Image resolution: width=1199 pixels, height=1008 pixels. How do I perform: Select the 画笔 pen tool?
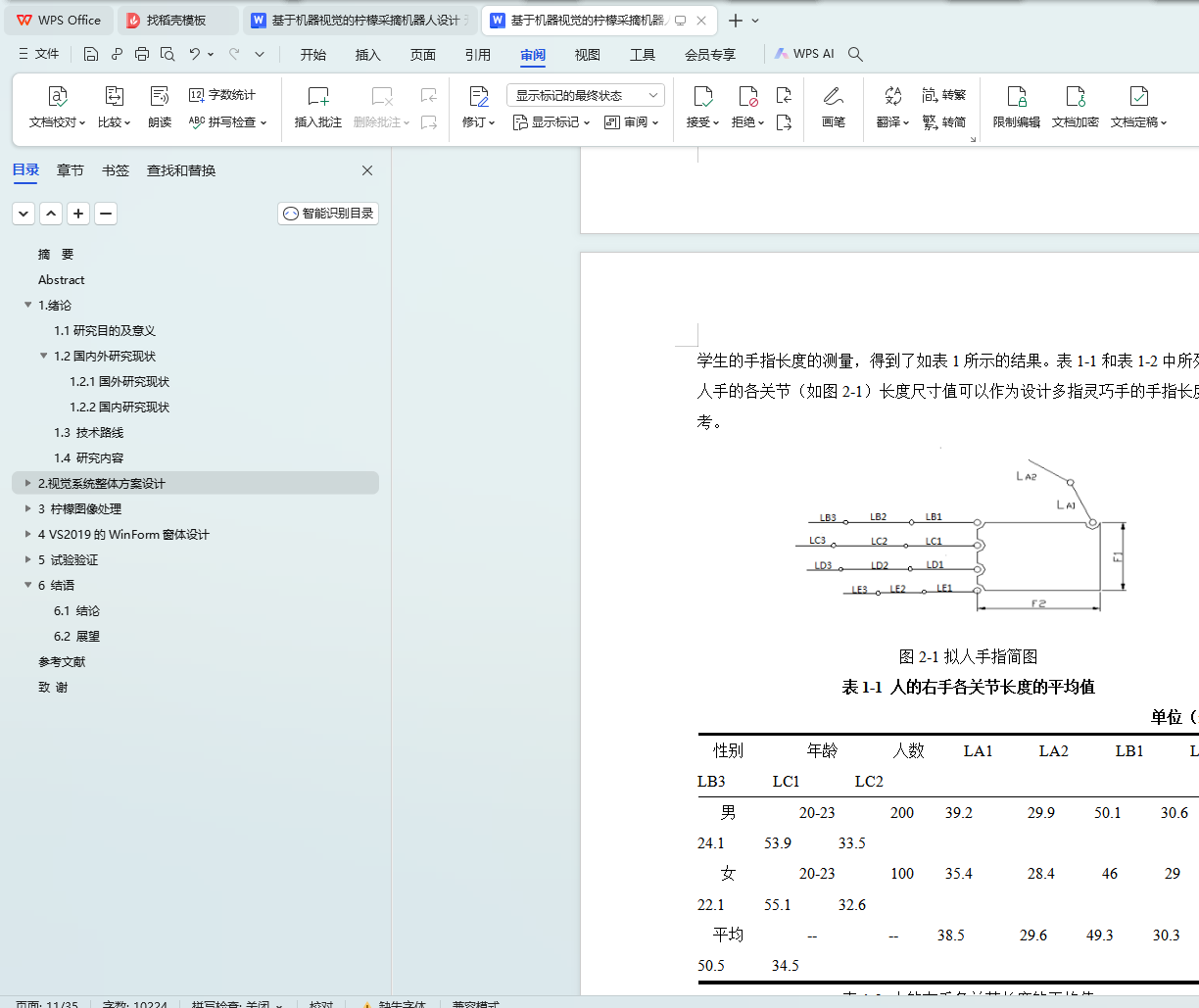834,107
